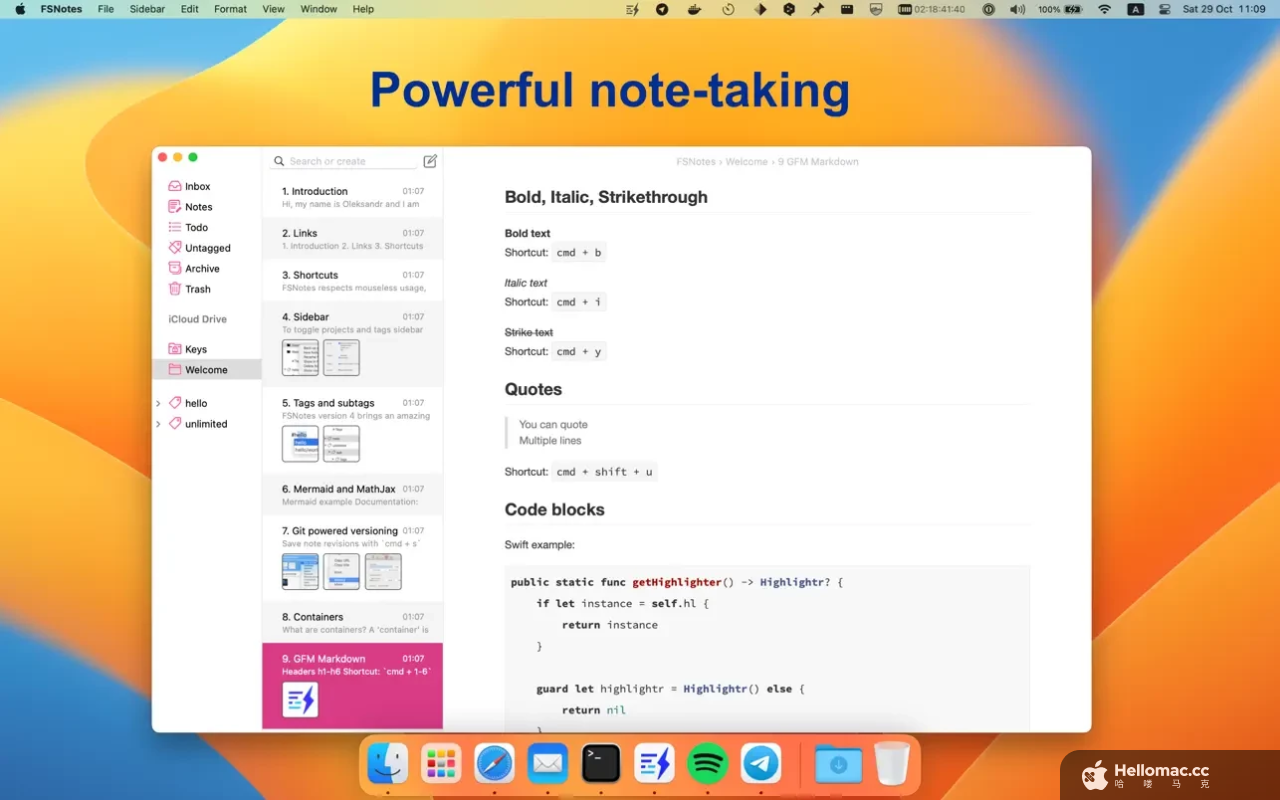Open Launchpad from the Dock

[440, 764]
